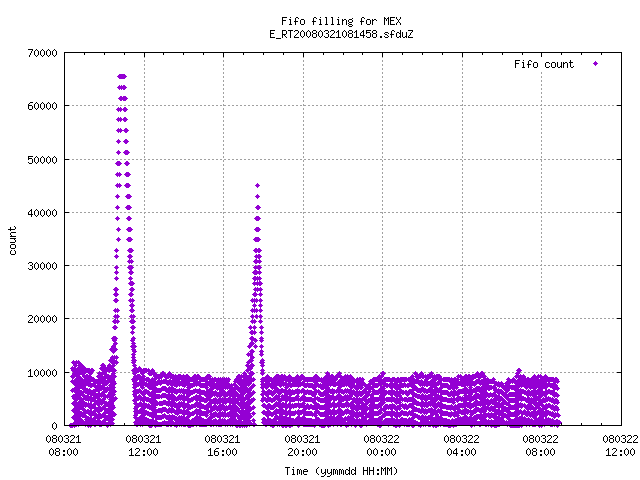Select the filename E_RT20080321081458.sfduZ subtitle

pyautogui.click(x=341, y=34)
